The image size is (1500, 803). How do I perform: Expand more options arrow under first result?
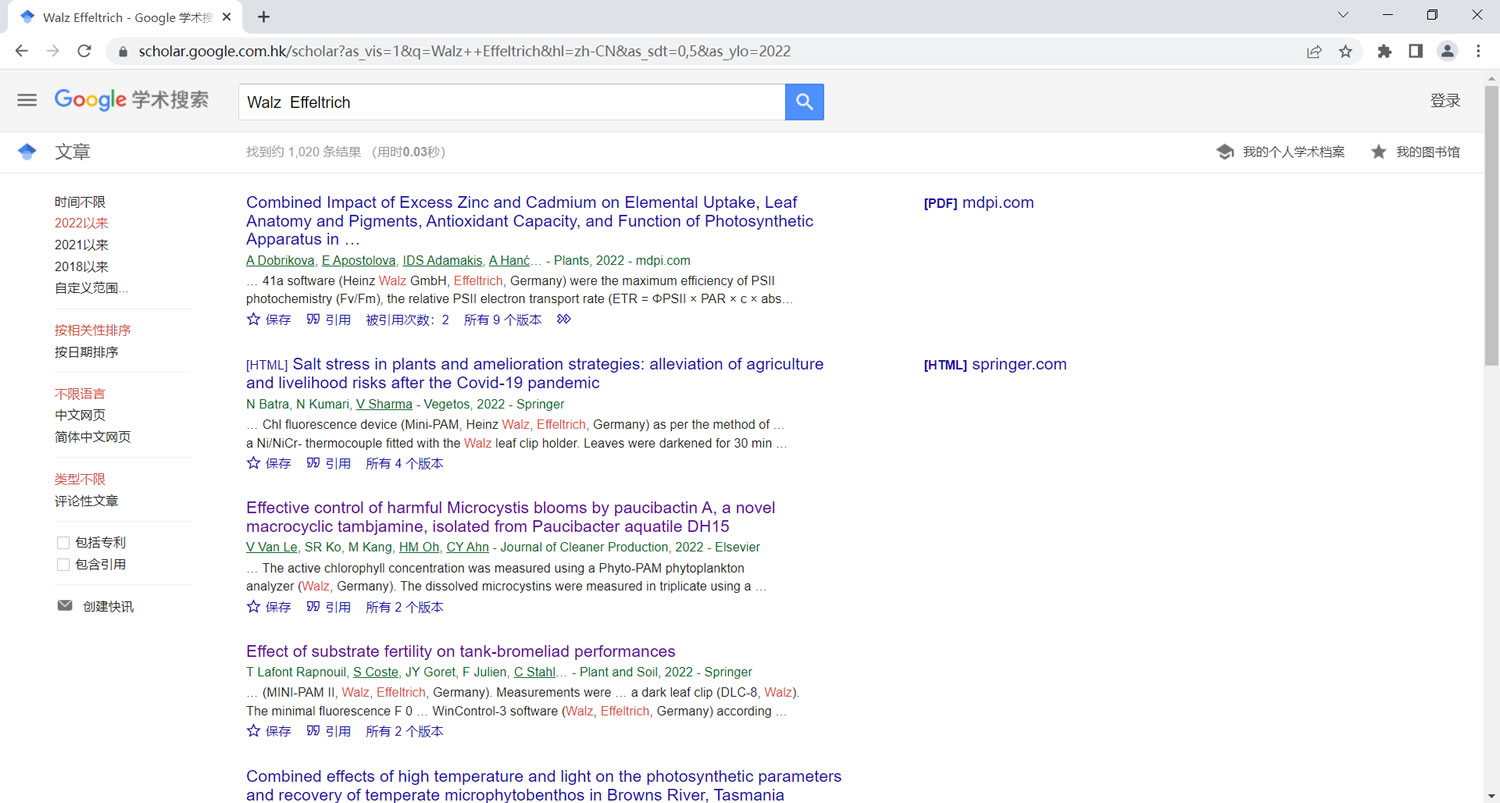(x=564, y=320)
